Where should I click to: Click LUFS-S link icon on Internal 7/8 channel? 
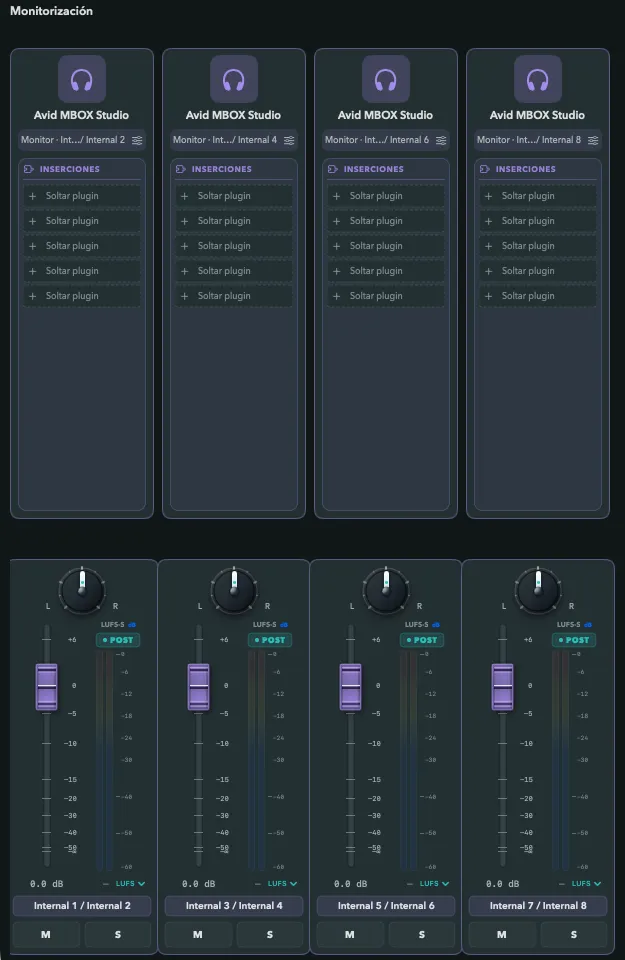588,625
